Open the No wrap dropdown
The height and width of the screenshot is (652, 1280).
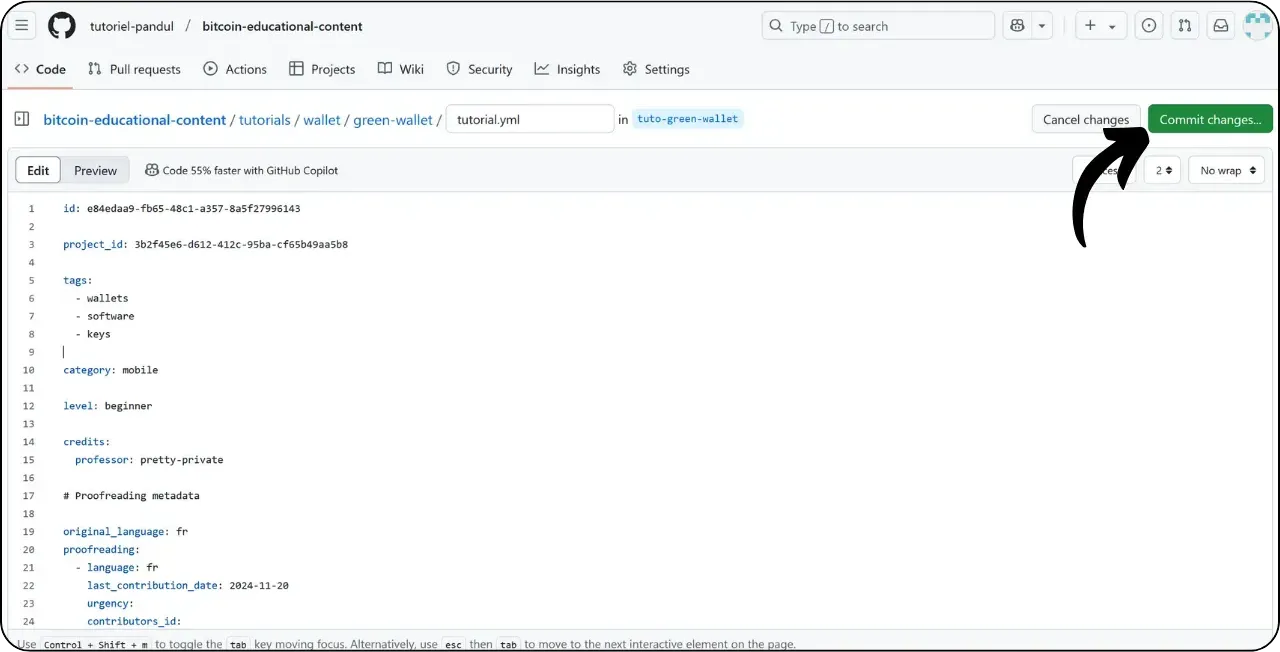[x=1225, y=170]
